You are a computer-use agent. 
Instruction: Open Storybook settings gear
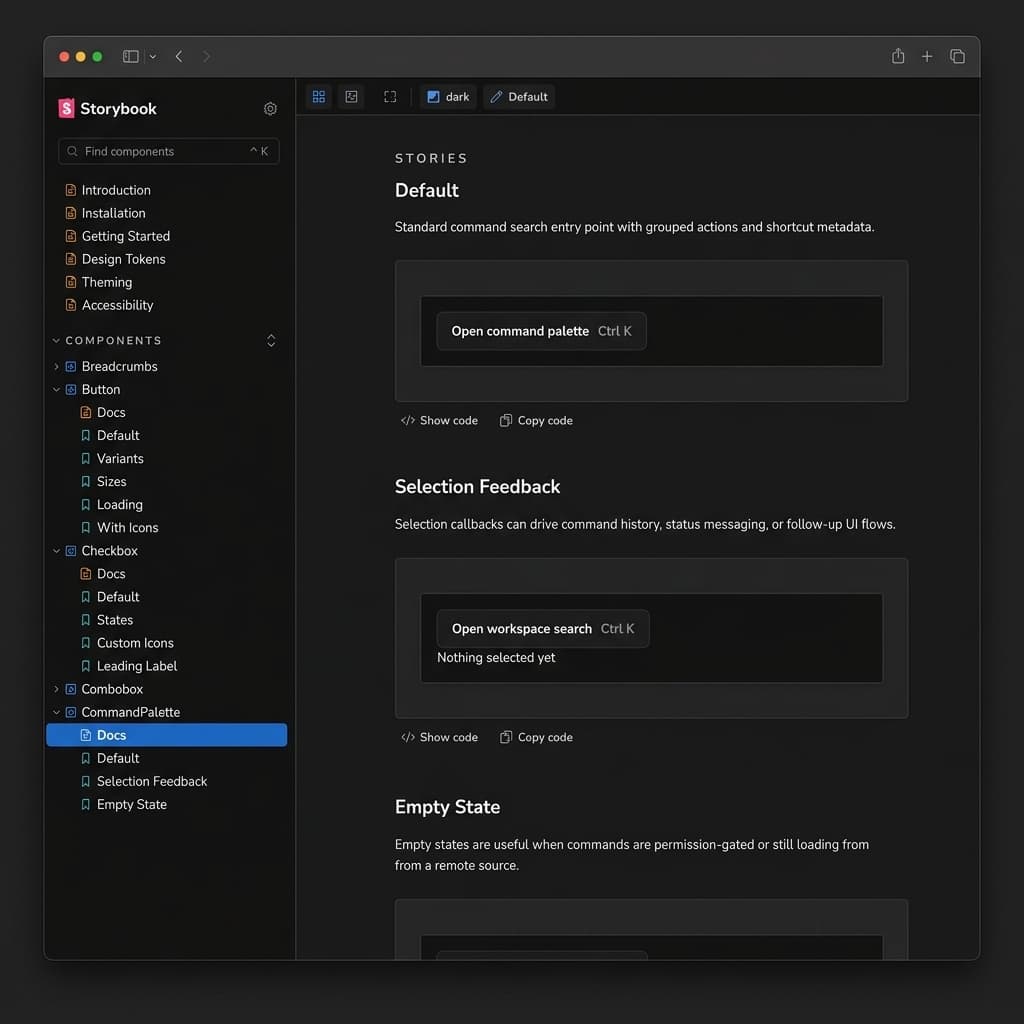270,108
